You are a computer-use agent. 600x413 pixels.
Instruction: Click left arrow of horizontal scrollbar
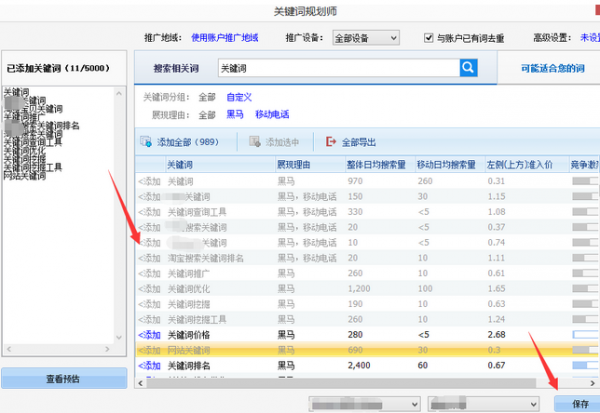click(x=141, y=381)
